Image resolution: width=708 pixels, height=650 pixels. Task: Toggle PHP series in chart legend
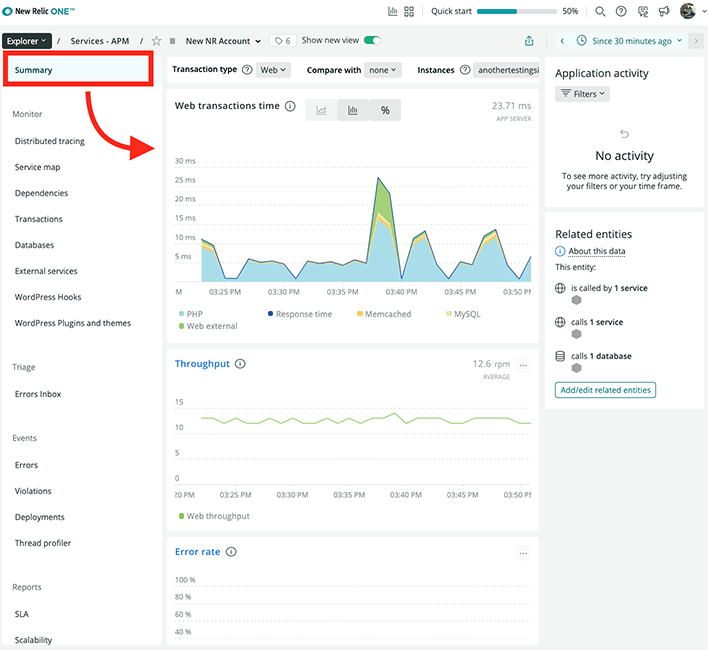point(191,314)
